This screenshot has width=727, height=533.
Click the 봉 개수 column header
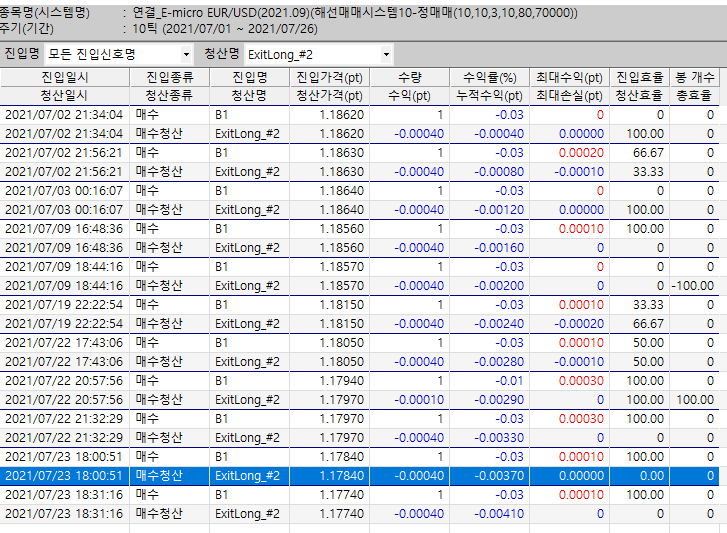coord(695,77)
